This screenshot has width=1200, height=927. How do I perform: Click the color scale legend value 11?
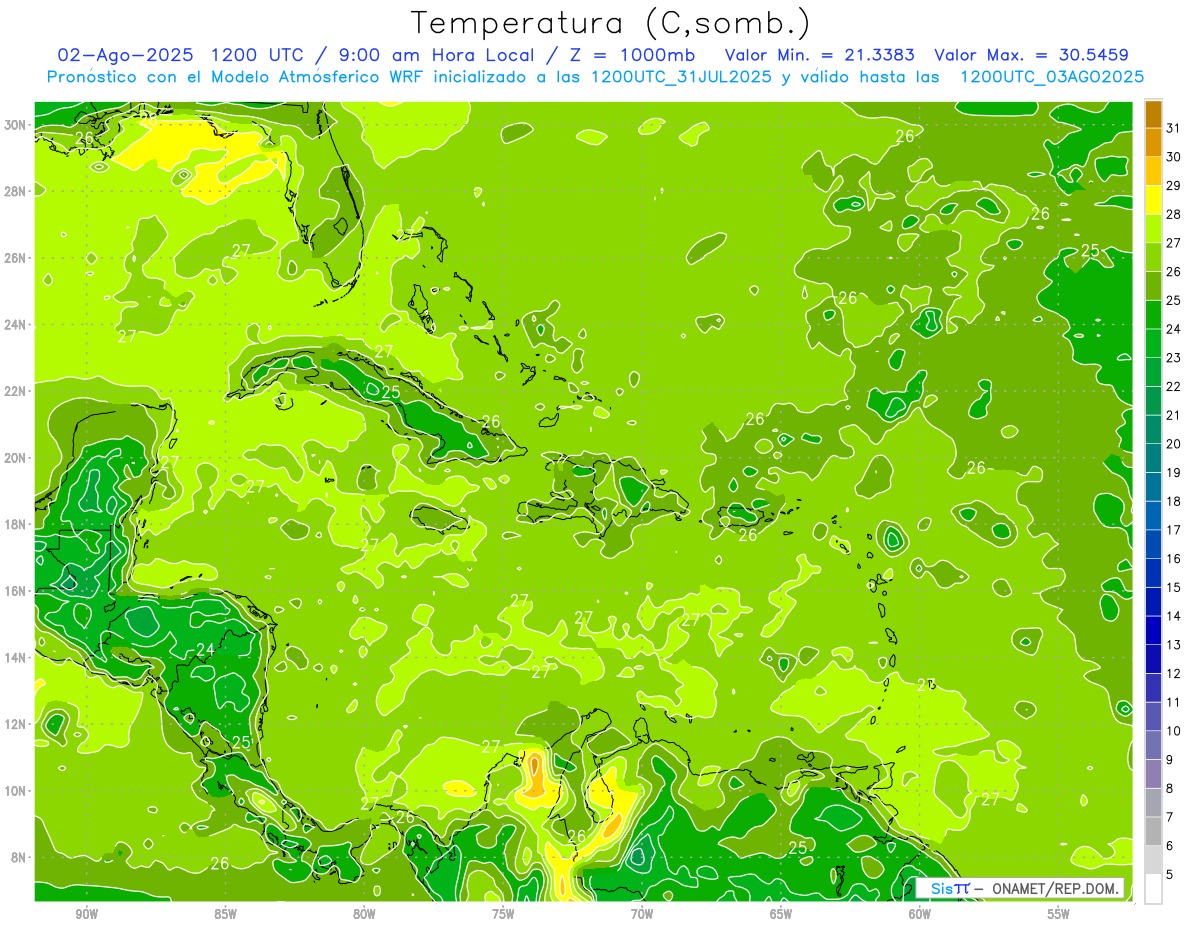point(1174,702)
